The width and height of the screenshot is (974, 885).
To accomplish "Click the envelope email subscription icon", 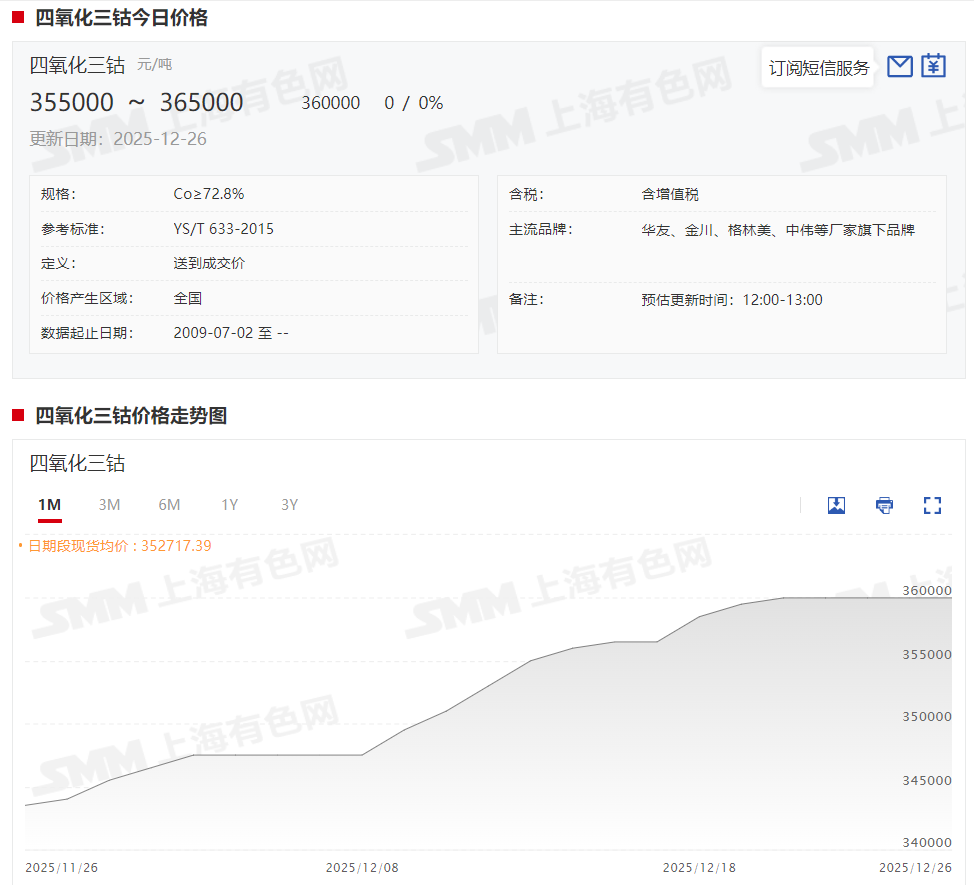I will click(900, 67).
